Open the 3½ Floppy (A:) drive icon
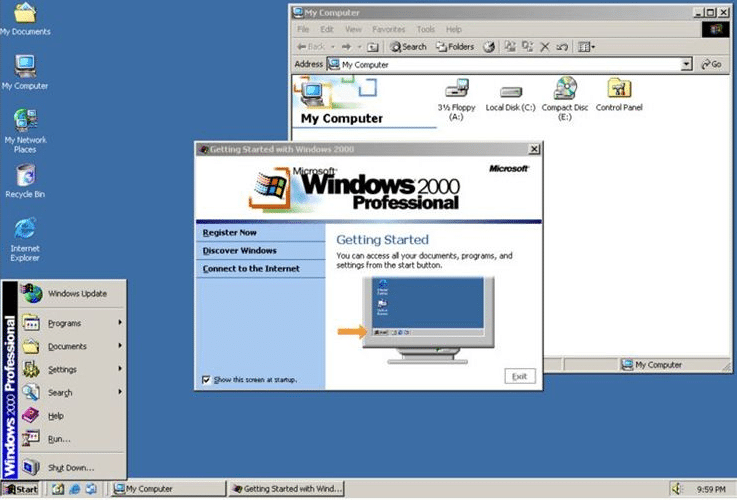The width and height of the screenshot is (737, 500). click(x=456, y=99)
